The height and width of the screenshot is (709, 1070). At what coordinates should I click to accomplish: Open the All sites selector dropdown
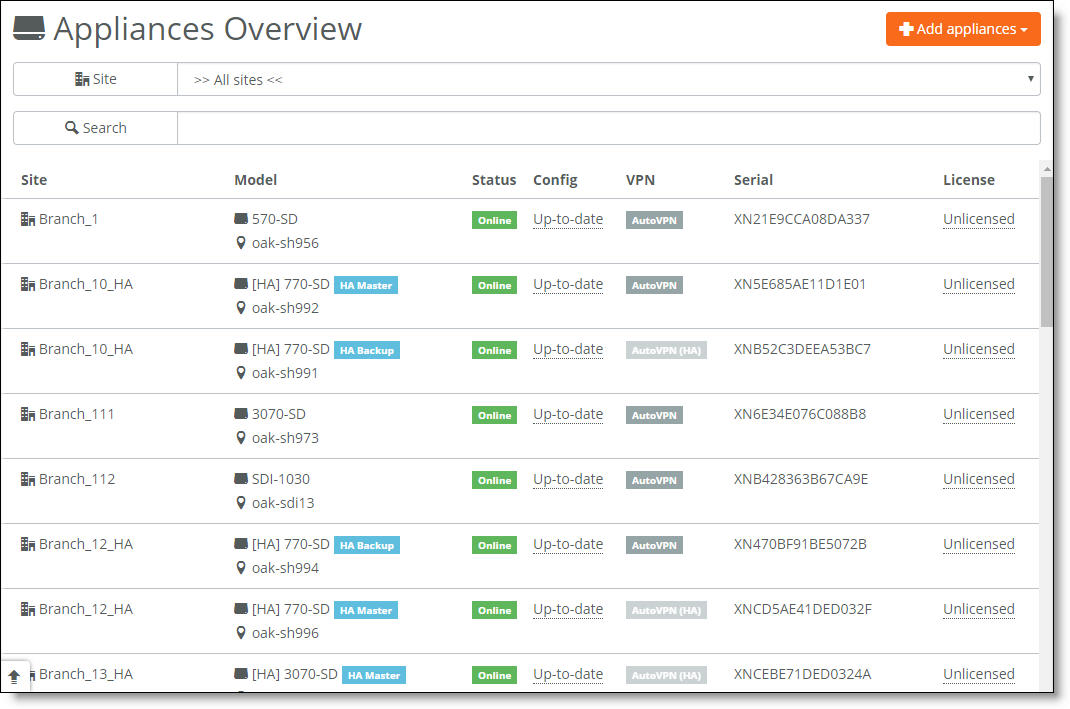coord(609,79)
